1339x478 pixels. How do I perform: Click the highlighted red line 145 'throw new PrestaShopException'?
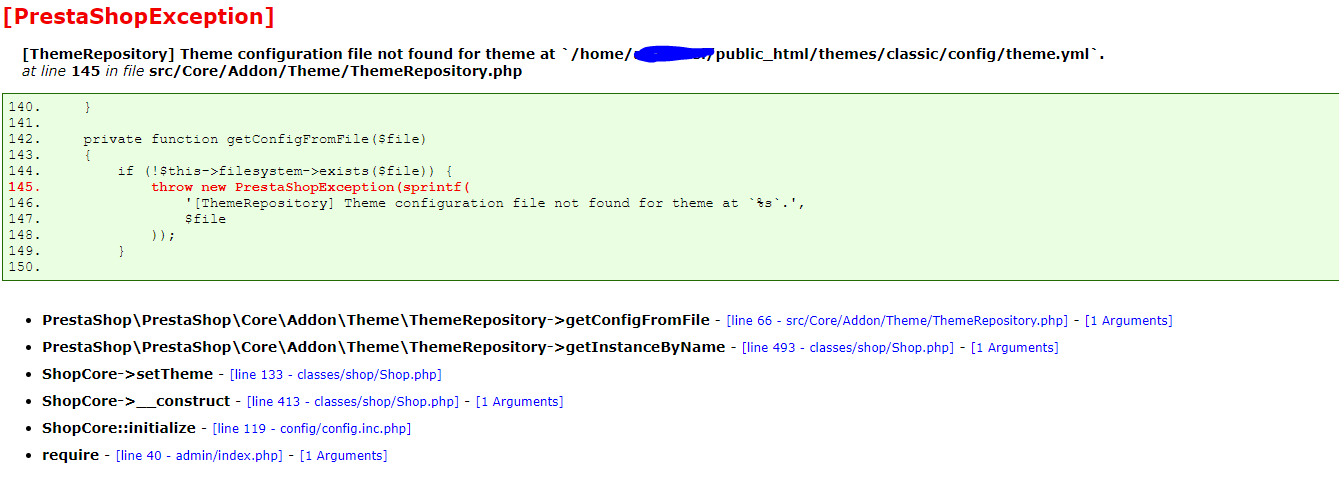point(310,187)
